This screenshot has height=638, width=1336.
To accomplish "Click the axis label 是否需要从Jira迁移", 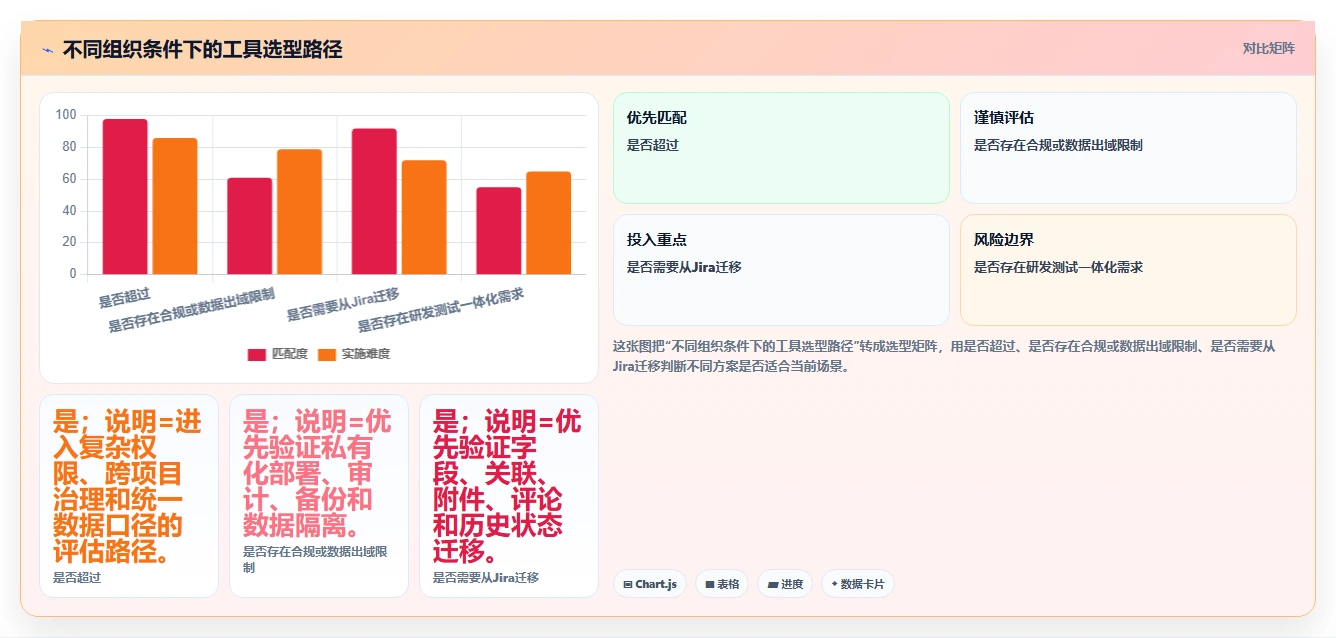I will 343,304.
